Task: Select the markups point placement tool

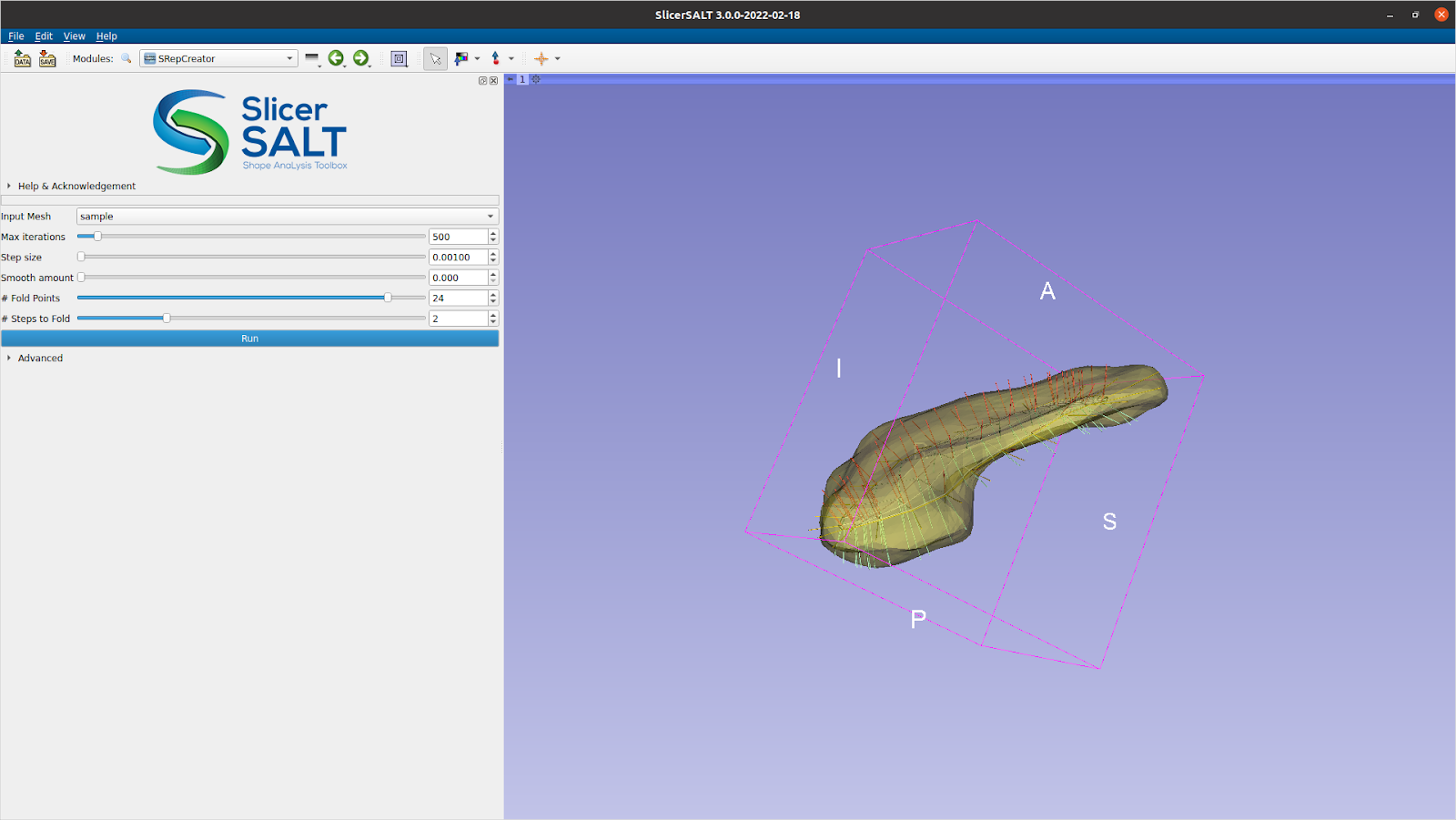Action: pos(496,58)
